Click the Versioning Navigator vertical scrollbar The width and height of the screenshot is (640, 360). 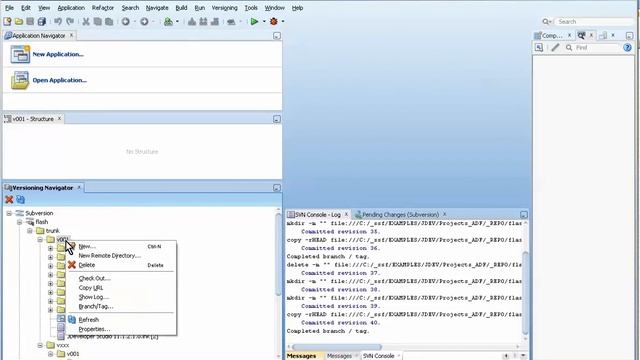(x=278, y=254)
